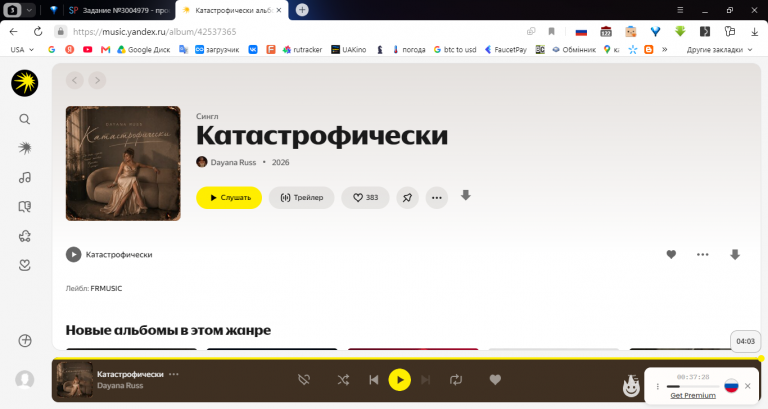Open the browser hamburger menu

[680, 10]
